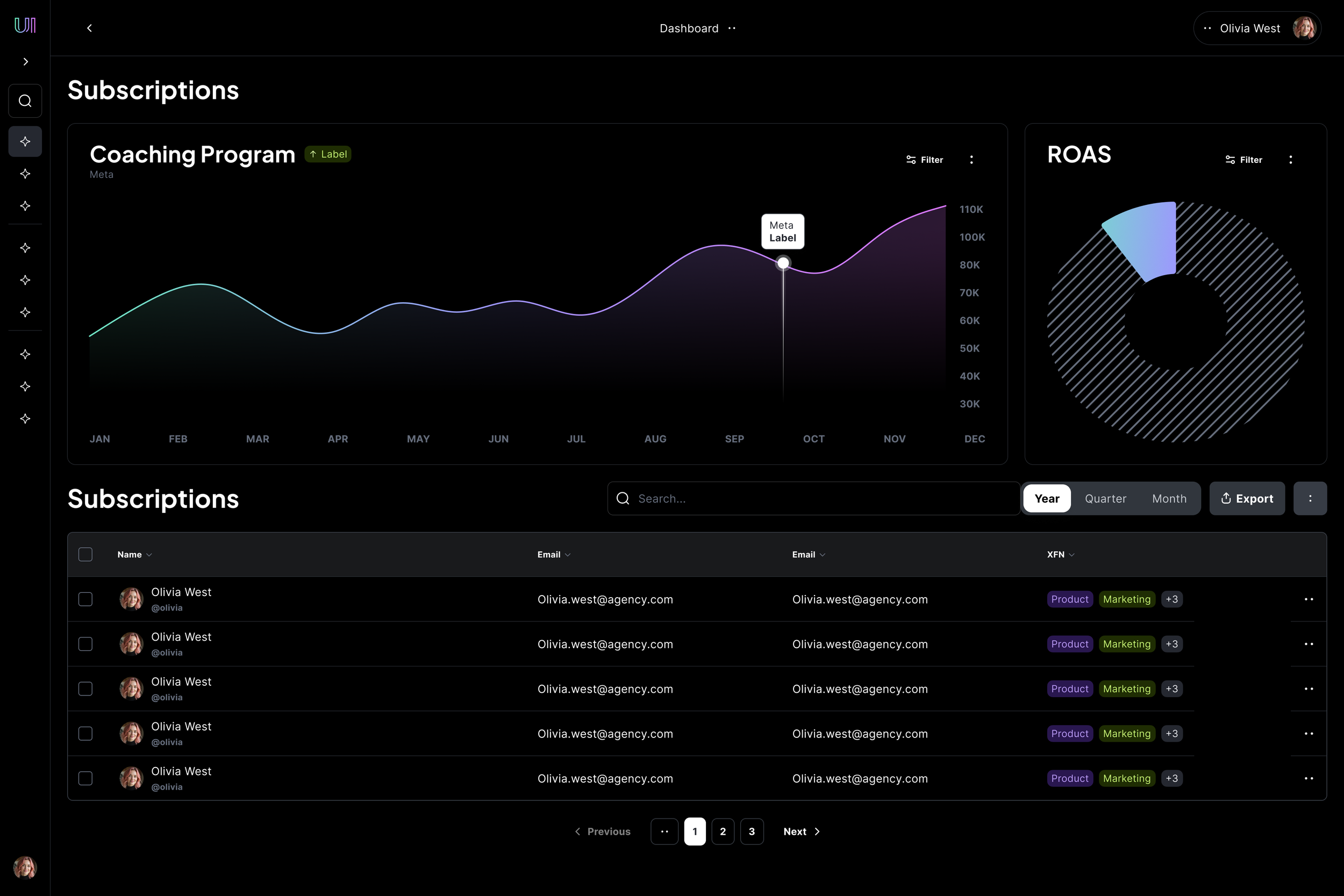Open Filter on the ROAS card
Viewport: 1344px width, 896px height.
[1244, 160]
